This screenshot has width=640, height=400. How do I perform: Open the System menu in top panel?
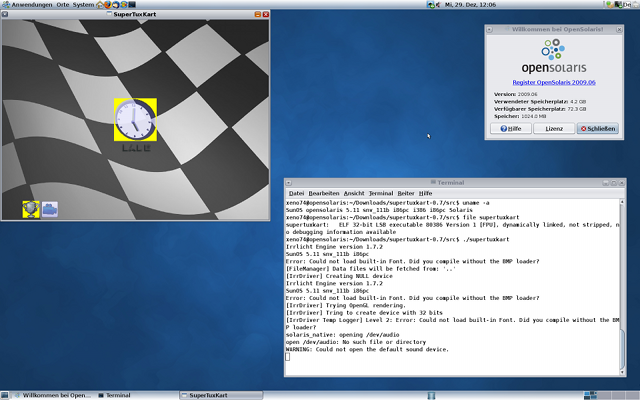[x=83, y=4]
